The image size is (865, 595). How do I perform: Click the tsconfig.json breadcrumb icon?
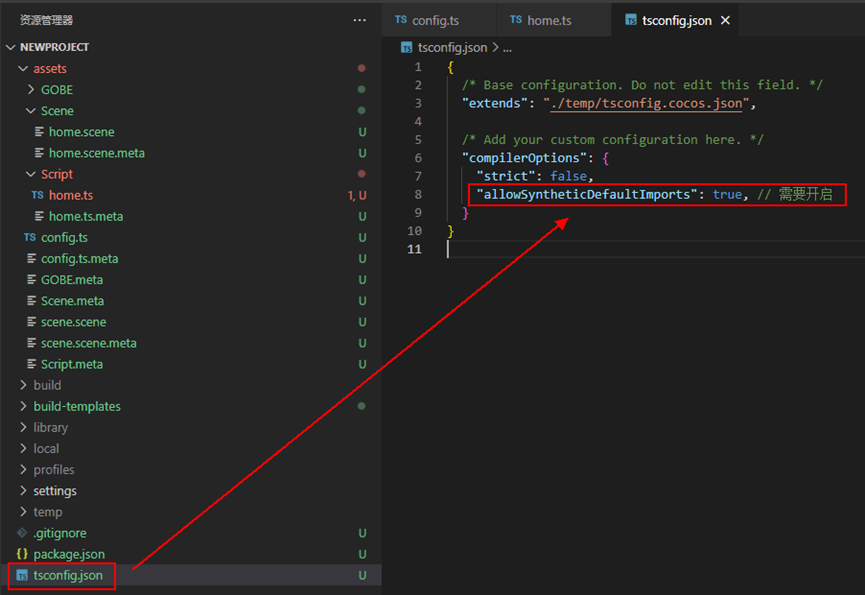click(x=407, y=47)
